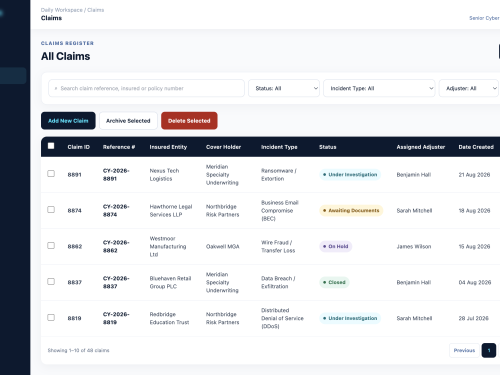Sort by the Reference # column header
The height and width of the screenshot is (375, 500).
coord(119,147)
